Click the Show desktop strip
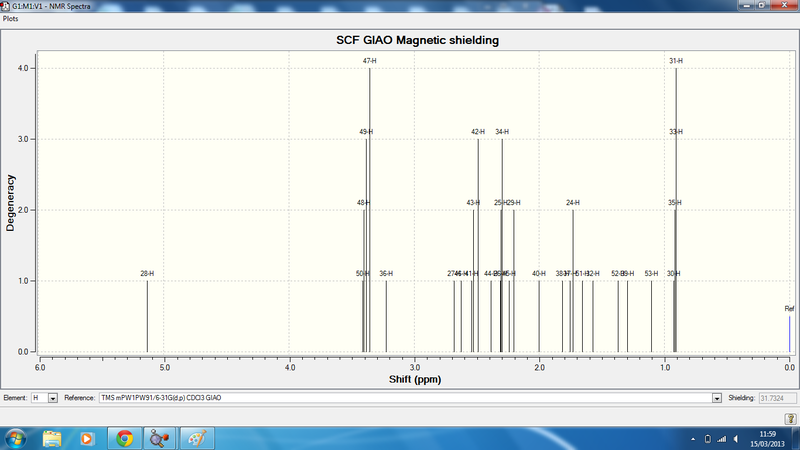This screenshot has height=450, width=800. pyautogui.click(x=796, y=439)
